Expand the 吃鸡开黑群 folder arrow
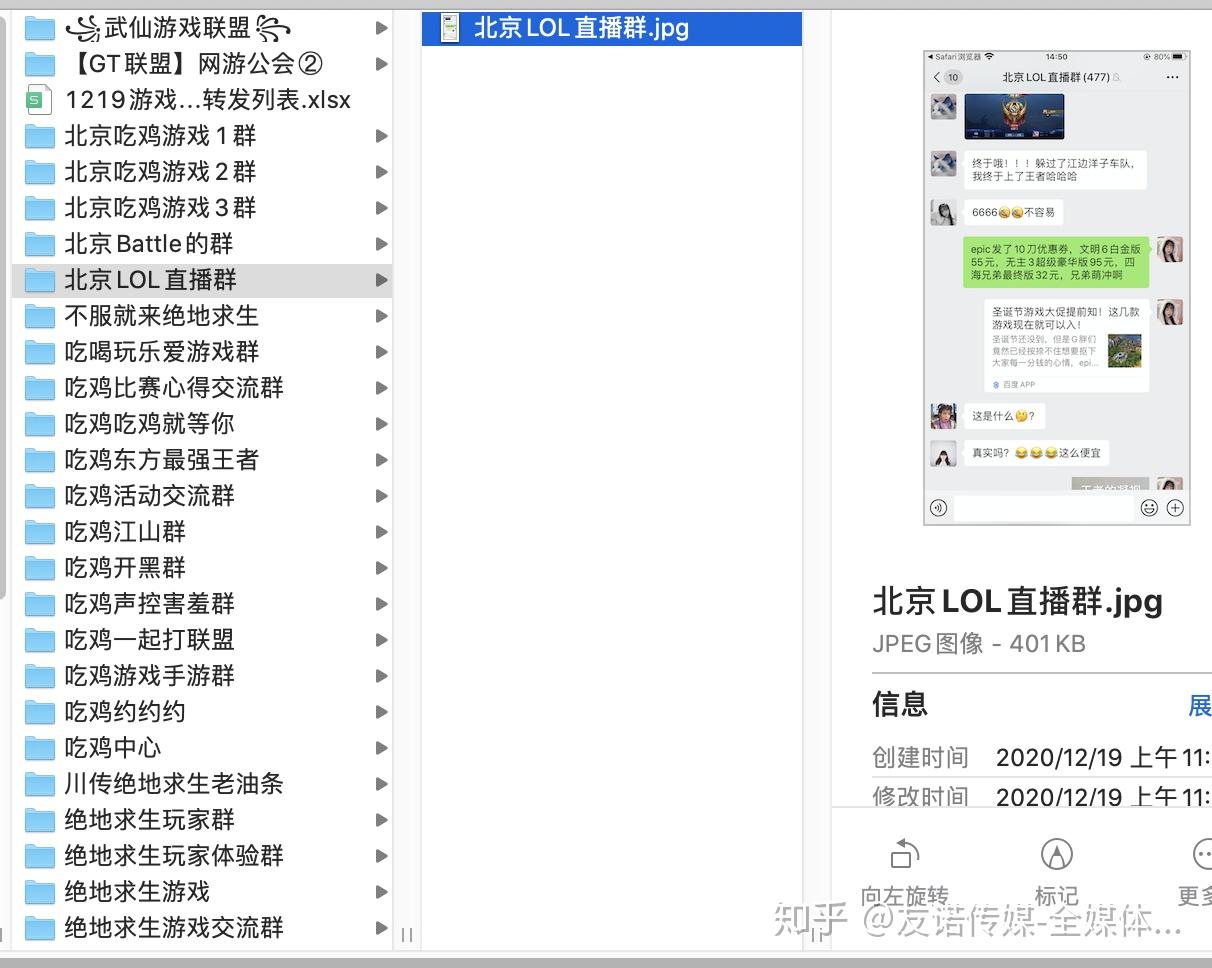Viewport: 1212px width, 968px height. click(381, 568)
